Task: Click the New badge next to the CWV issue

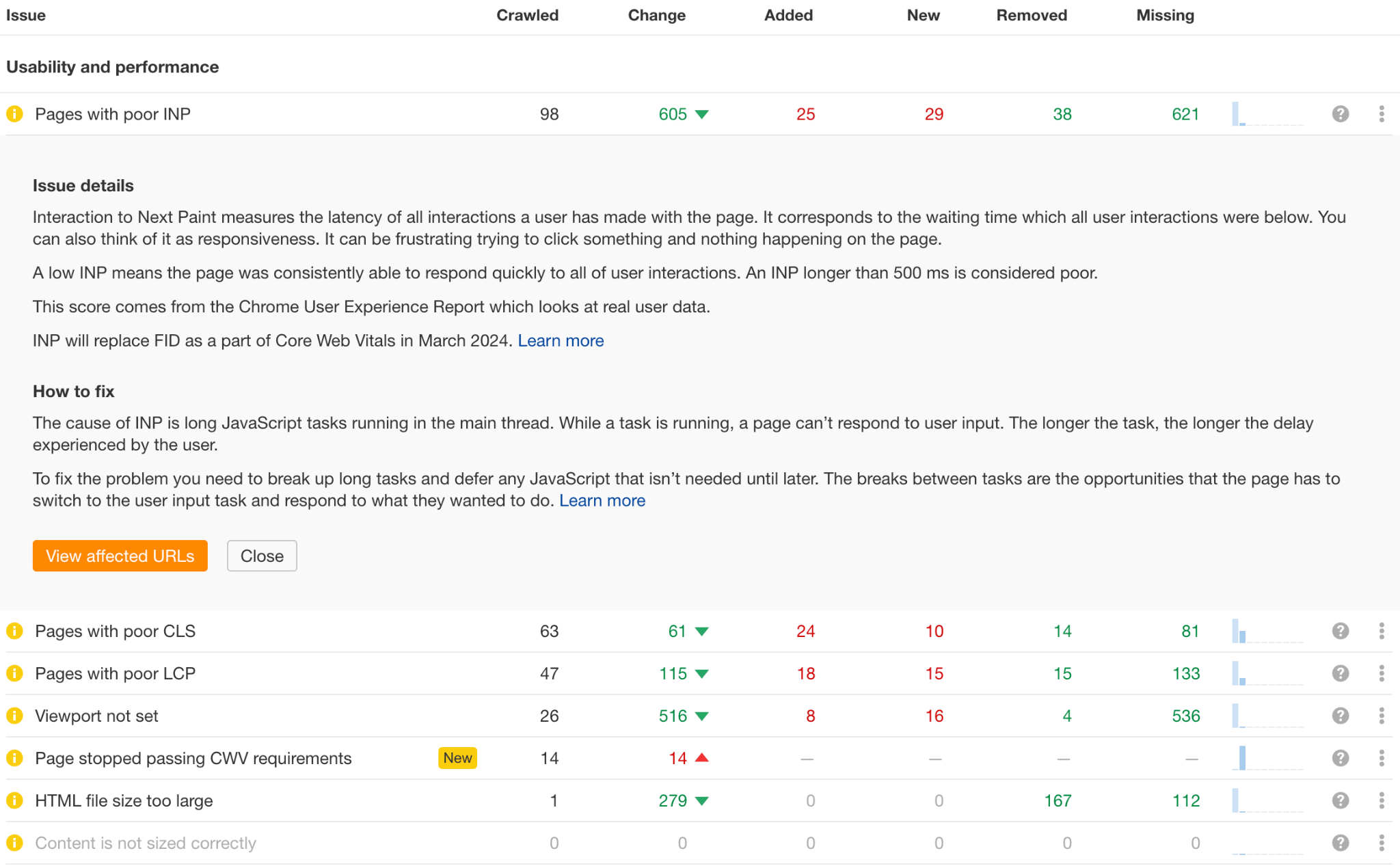Action: pyautogui.click(x=457, y=758)
